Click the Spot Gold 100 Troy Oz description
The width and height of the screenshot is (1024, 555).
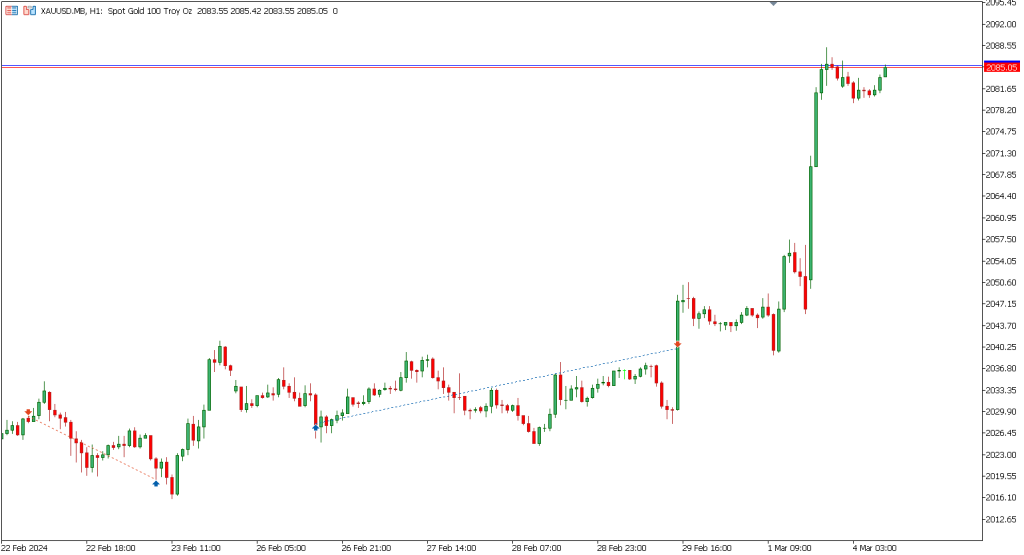point(150,11)
